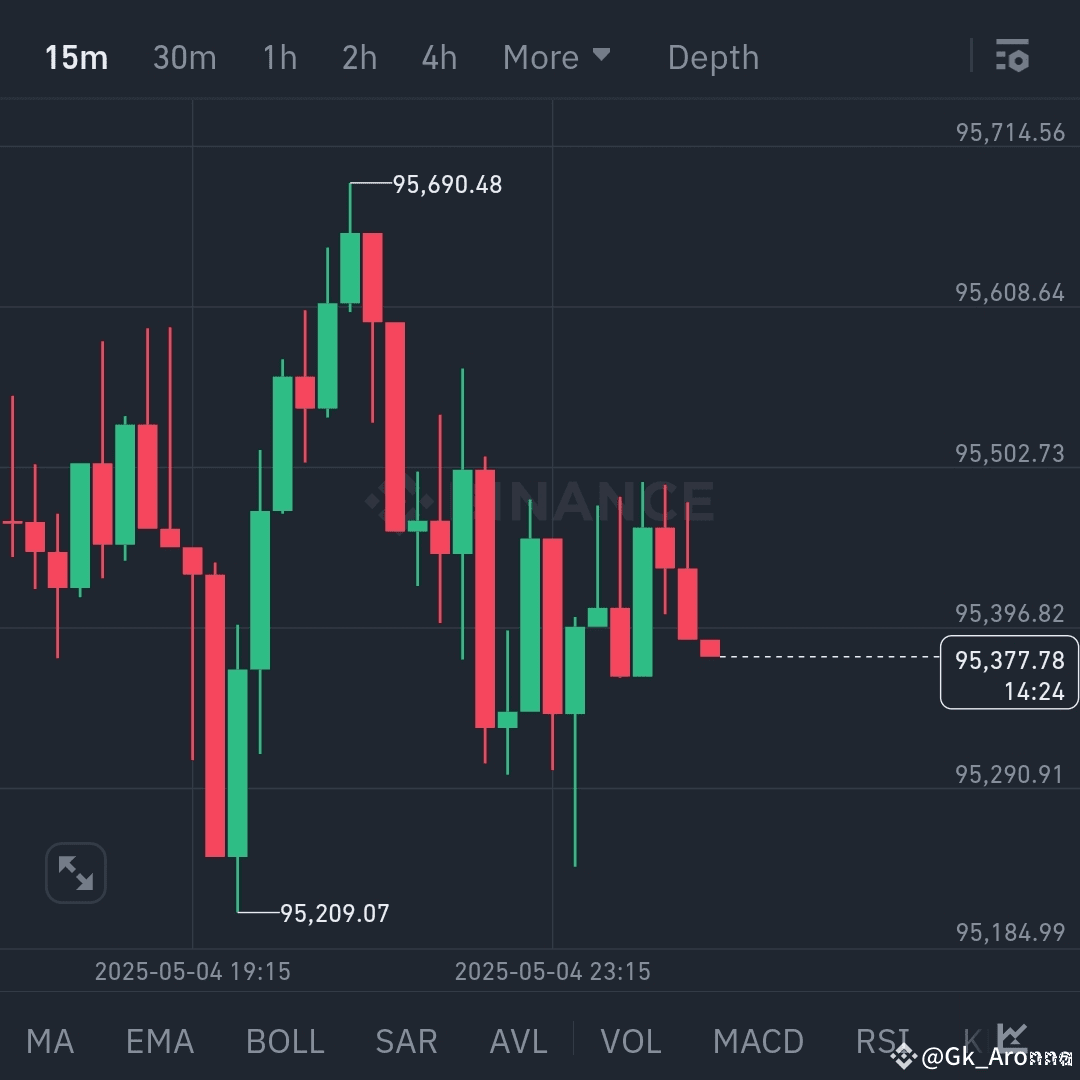
Task: Toggle the BOLL bands indicator
Action: [x=285, y=1041]
